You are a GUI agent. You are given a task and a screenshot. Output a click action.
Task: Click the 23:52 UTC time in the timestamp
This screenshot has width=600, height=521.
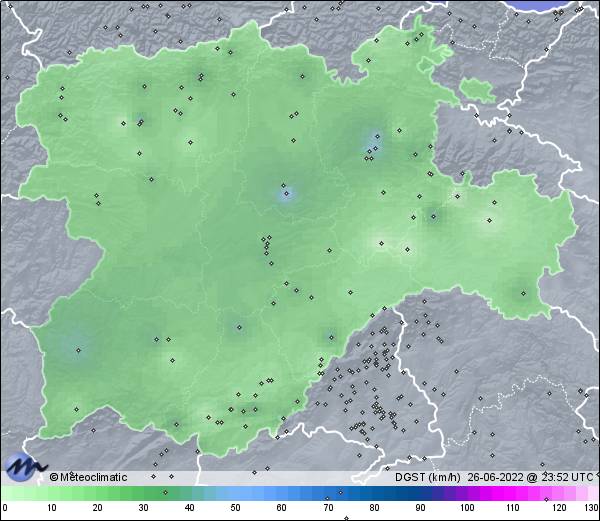point(565,477)
